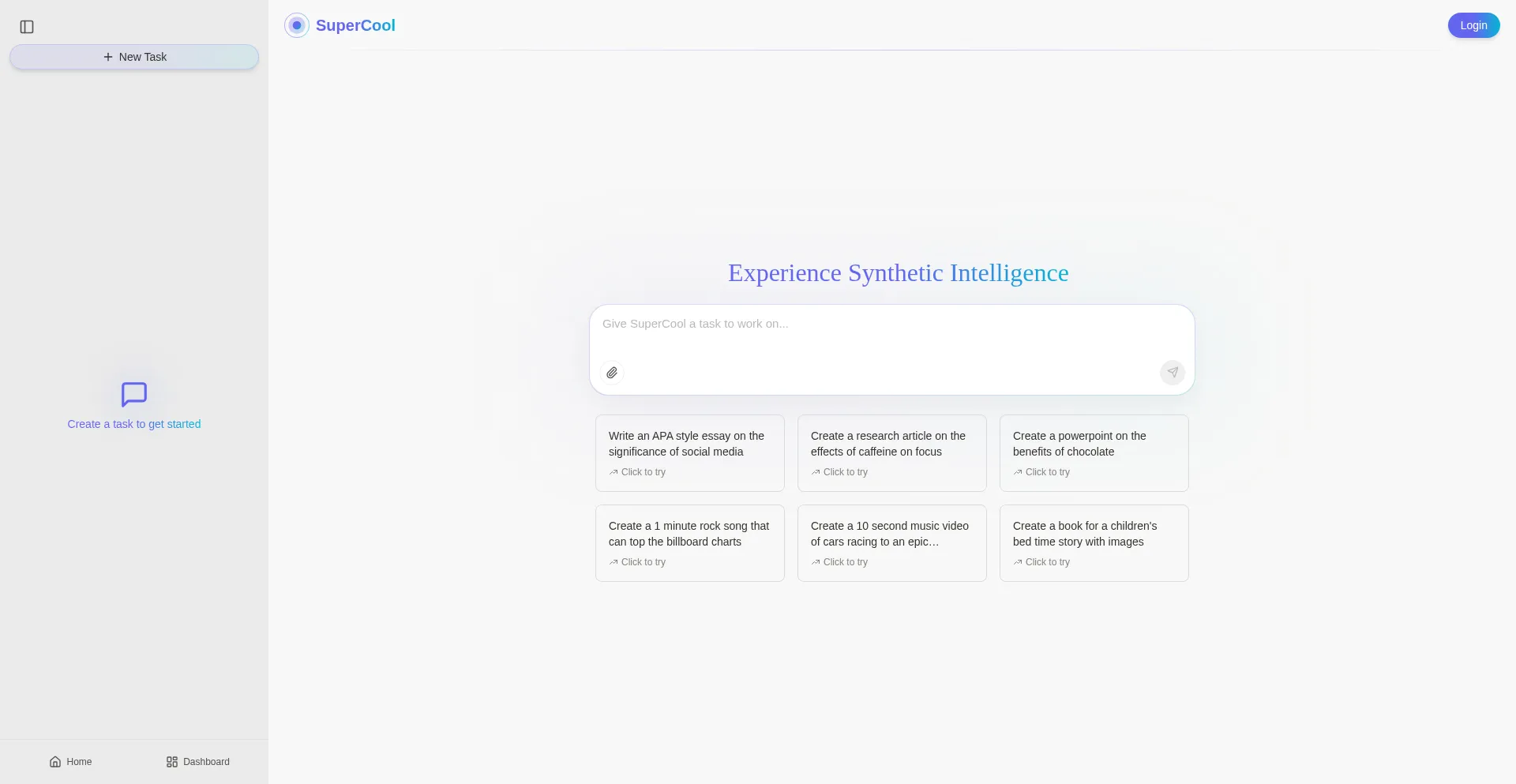Click the chat bubble icon in sidebar
Screen dimensions: 1516x784
pyautogui.click(x=134, y=394)
